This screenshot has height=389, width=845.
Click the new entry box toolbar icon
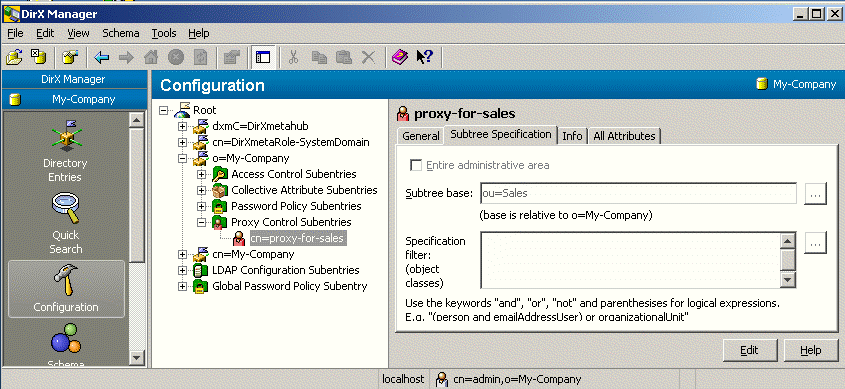pos(70,57)
